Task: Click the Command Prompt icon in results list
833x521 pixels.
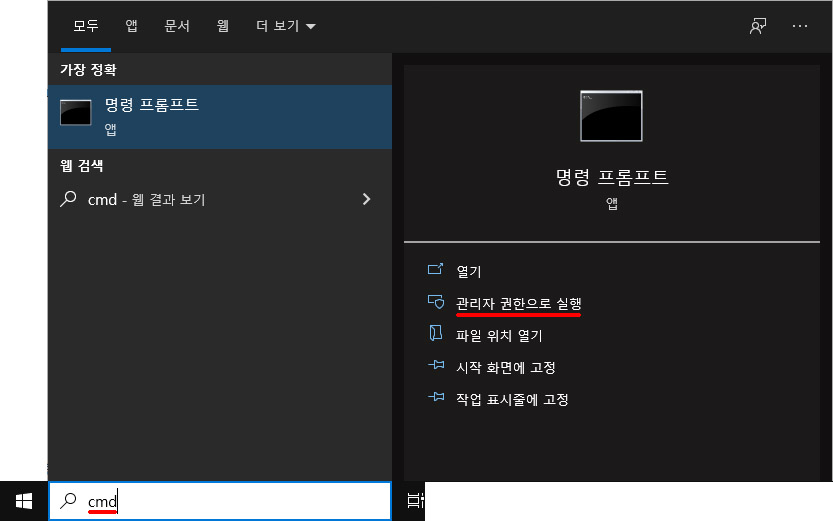Action: pyautogui.click(x=75, y=113)
